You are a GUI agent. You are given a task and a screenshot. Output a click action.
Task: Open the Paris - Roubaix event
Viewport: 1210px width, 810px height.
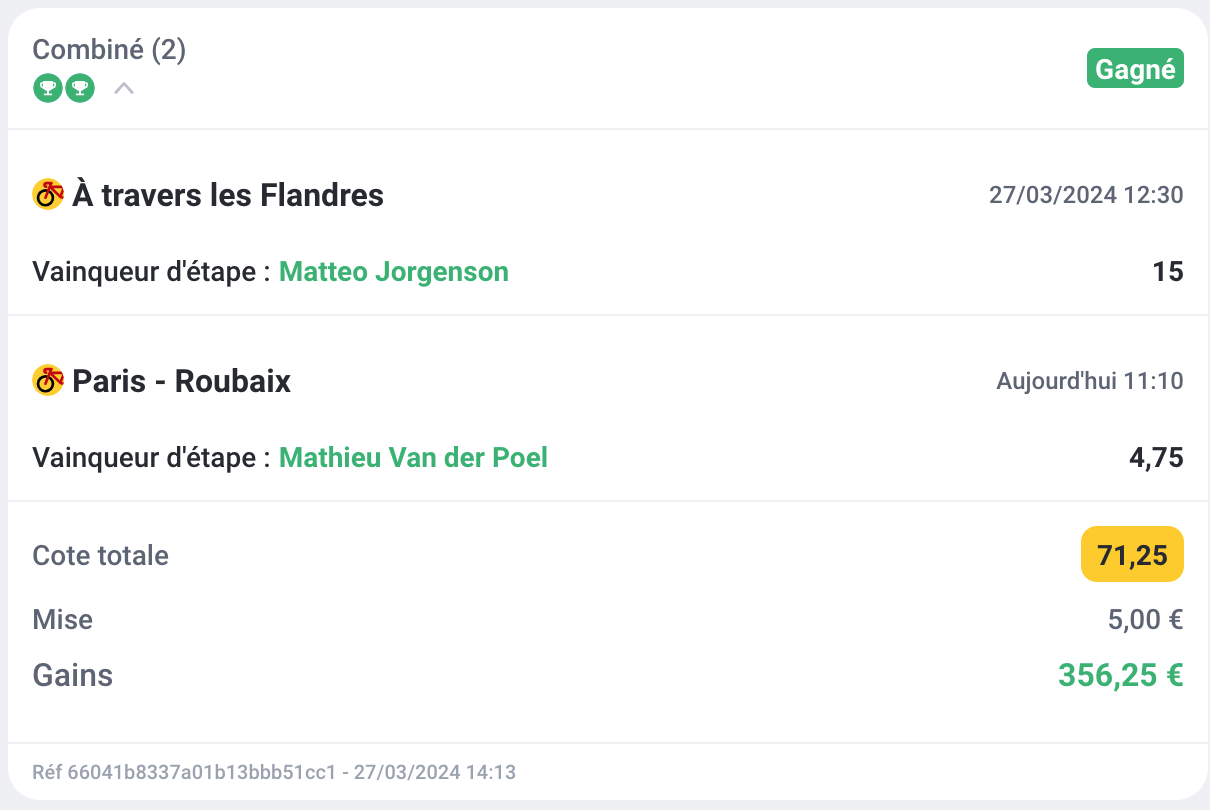(182, 381)
